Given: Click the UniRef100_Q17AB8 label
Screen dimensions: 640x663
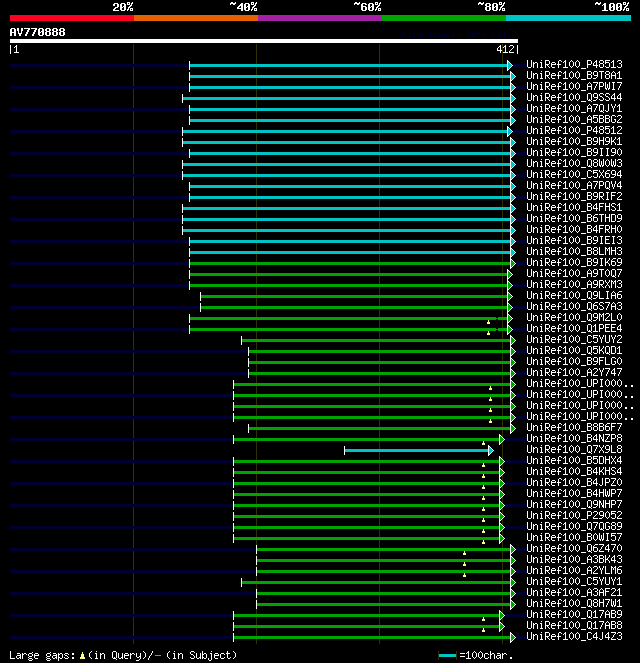Looking at the screenshot, I should pos(574,625).
